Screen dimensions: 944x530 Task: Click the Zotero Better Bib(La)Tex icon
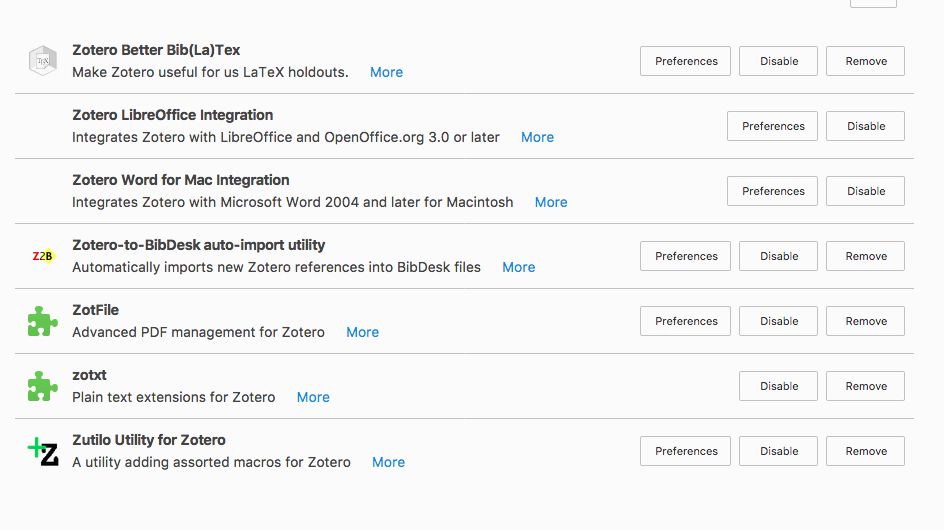(43, 61)
